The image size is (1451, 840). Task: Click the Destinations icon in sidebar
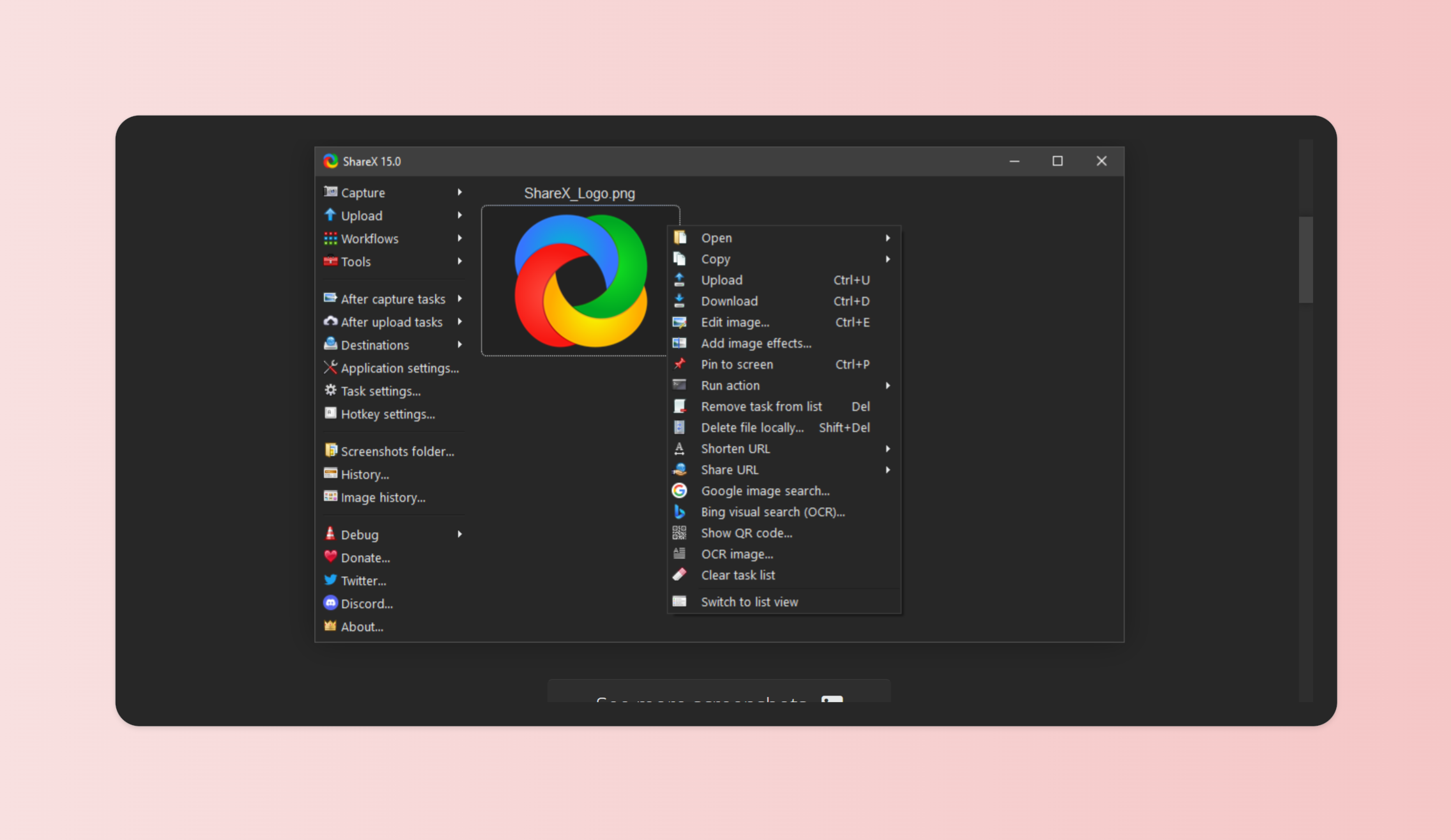(x=330, y=344)
